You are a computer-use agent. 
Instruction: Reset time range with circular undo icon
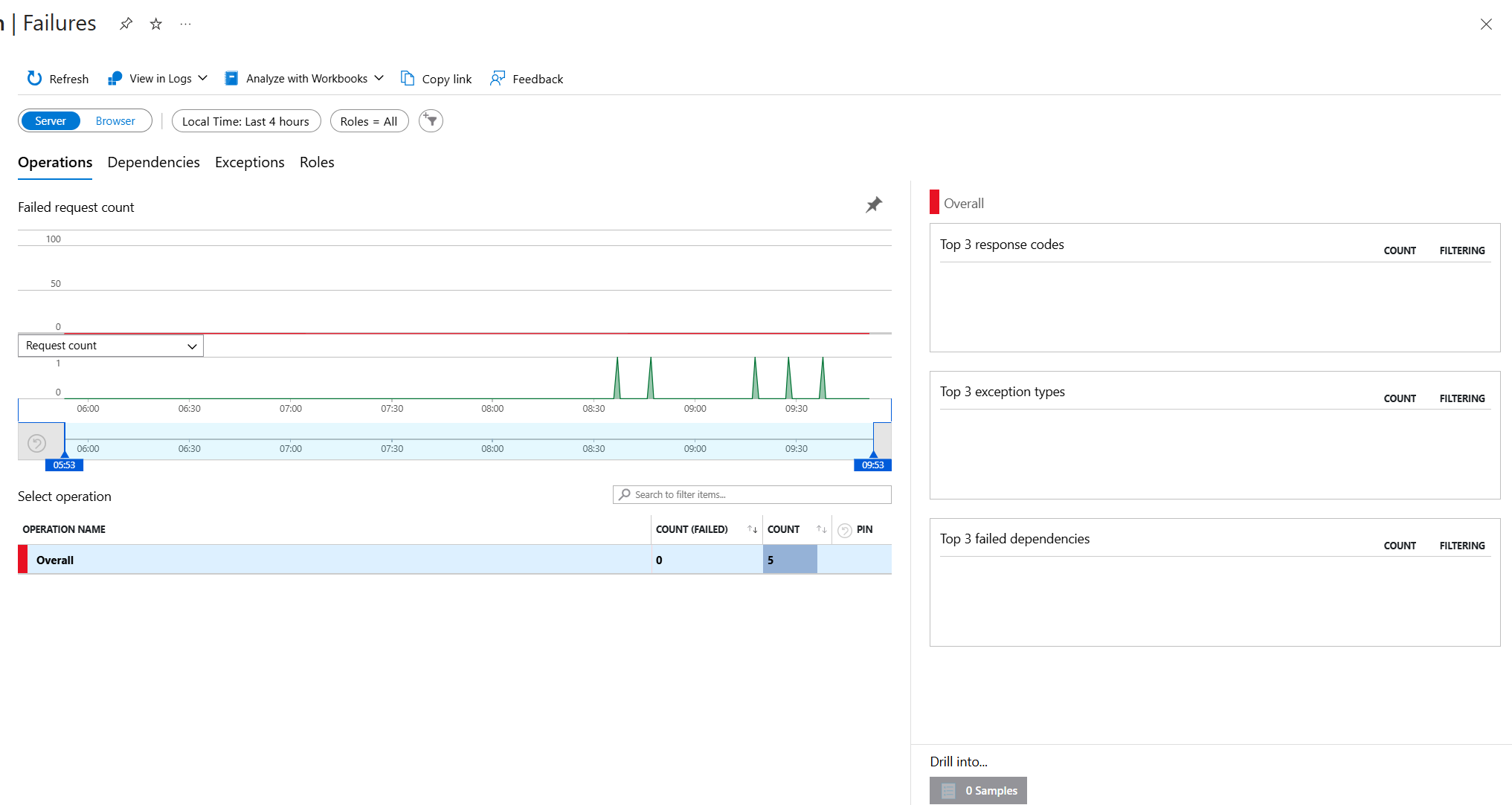coord(36,444)
